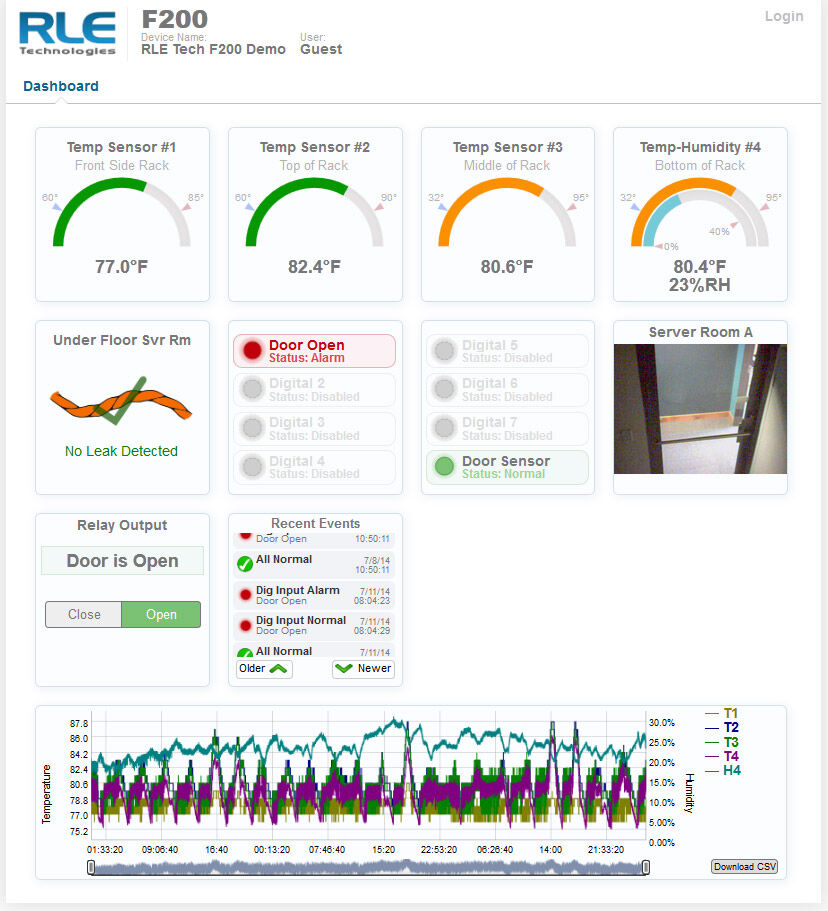Open the Dashboard tab

(61, 86)
